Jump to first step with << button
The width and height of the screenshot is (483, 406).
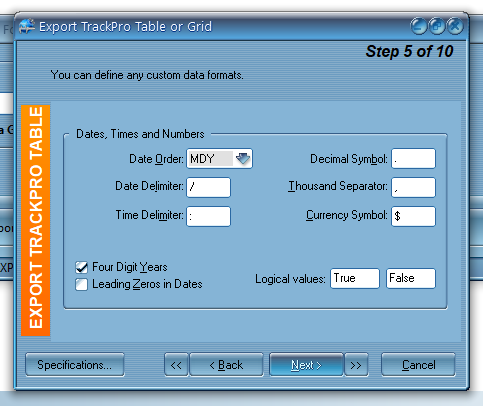tap(176, 365)
